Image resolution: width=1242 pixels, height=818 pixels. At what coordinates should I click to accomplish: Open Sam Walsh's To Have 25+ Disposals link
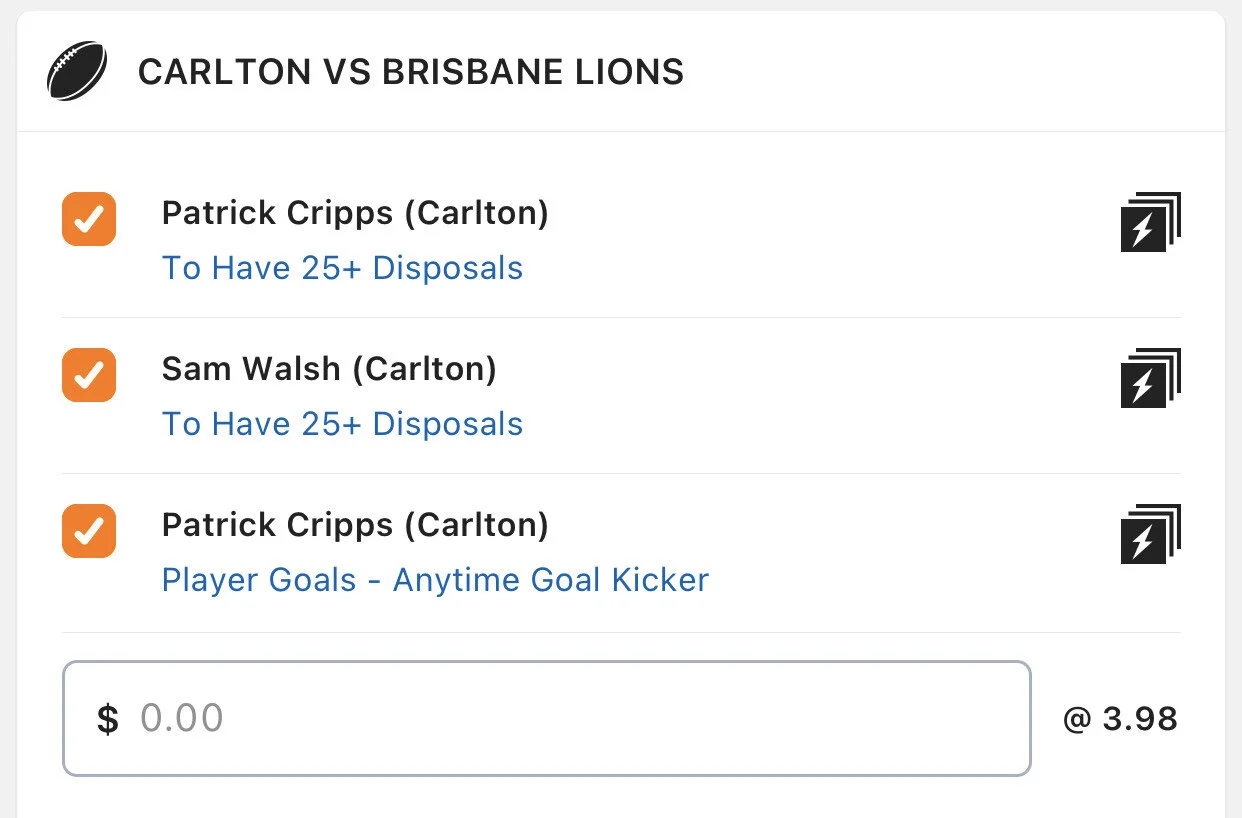pyautogui.click(x=342, y=424)
